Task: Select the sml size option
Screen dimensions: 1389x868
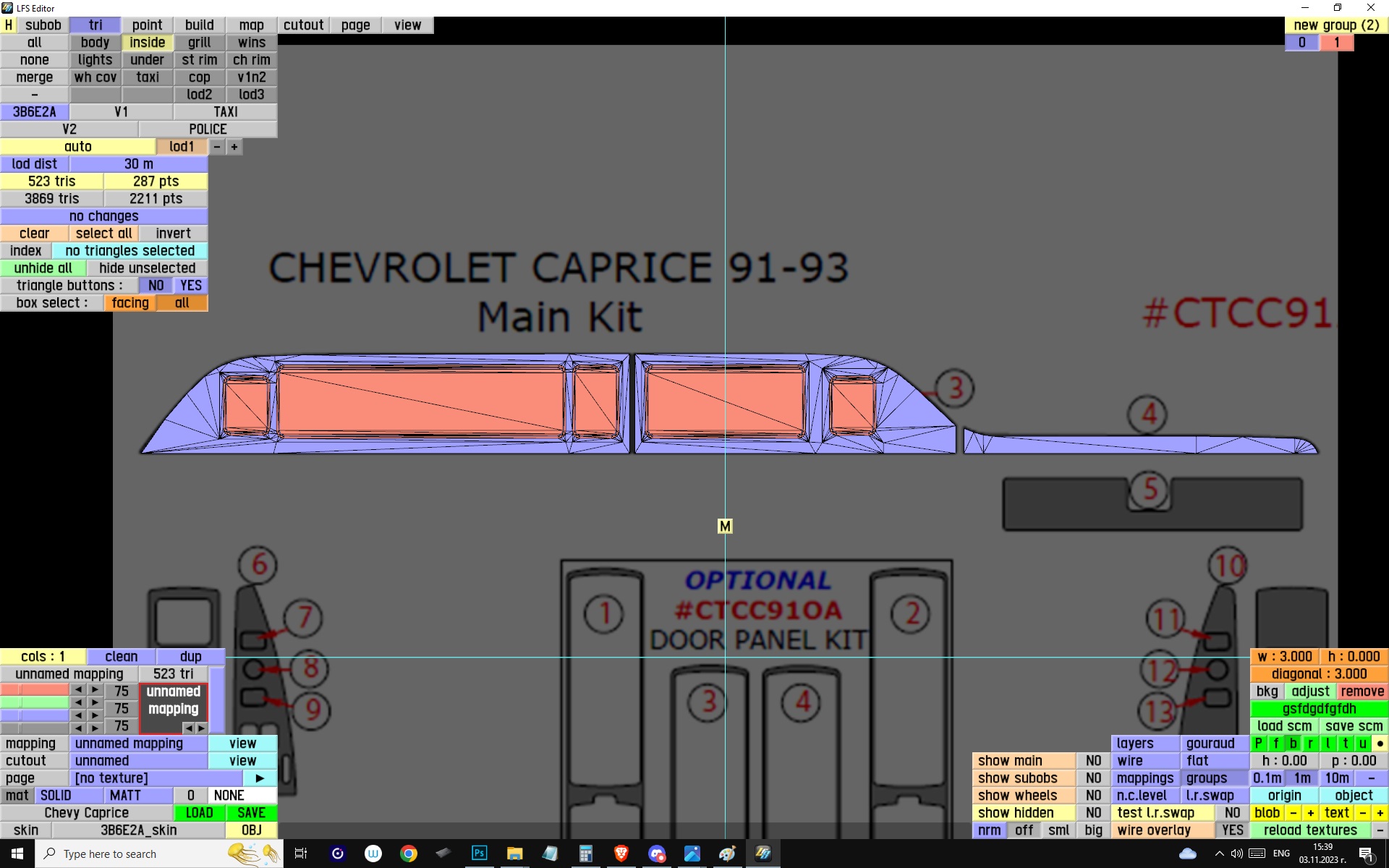Action: click(1058, 830)
